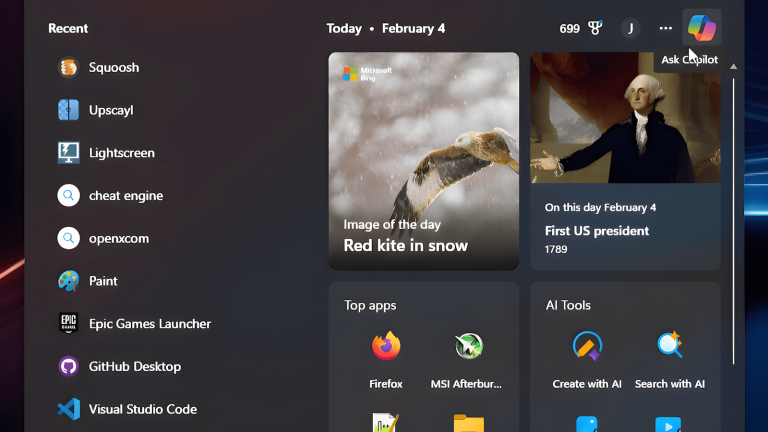Click the Ask Copilot button
768x432 pixels.
[x=701, y=28]
